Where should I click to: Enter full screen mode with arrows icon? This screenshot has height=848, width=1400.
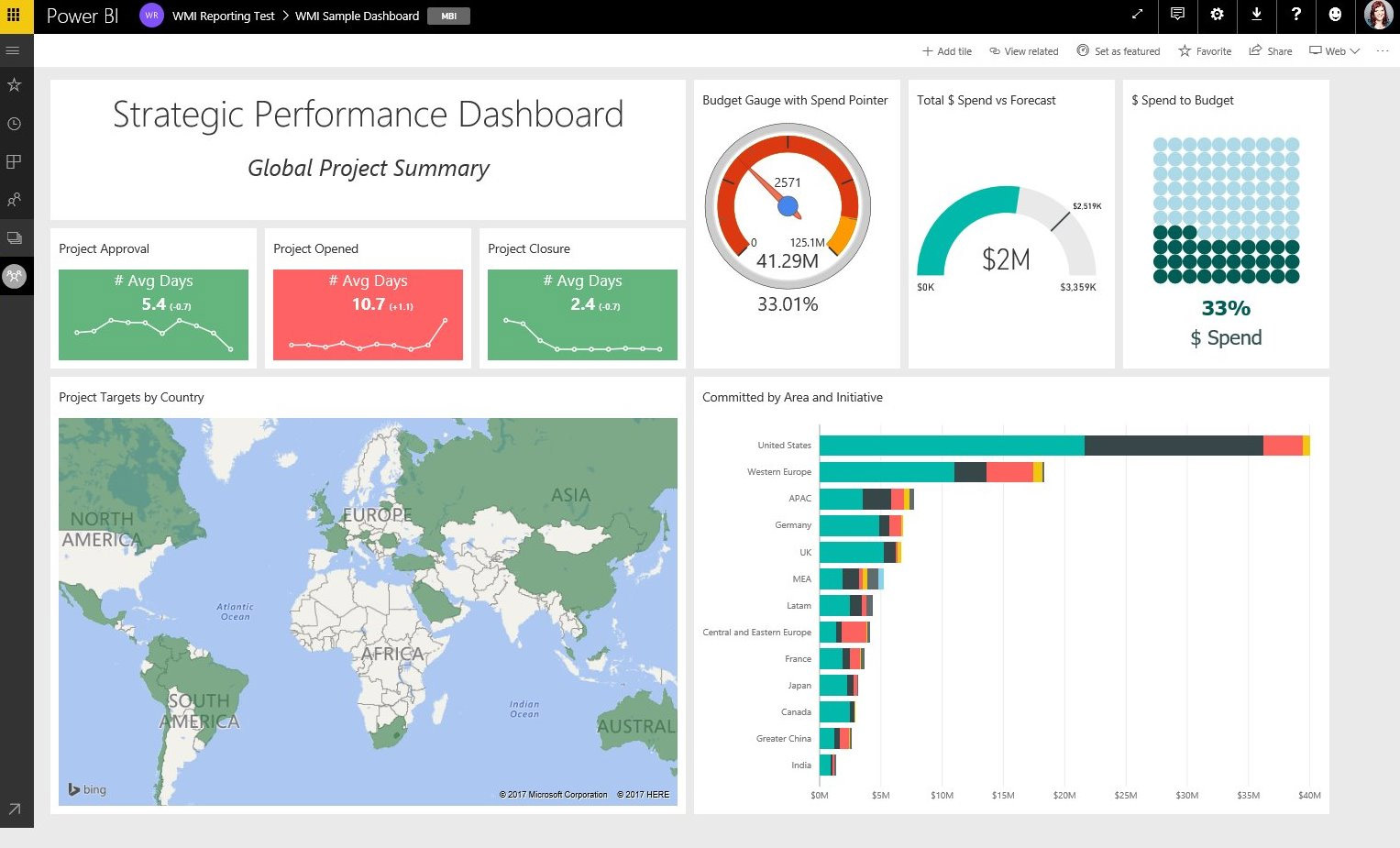(x=1137, y=15)
